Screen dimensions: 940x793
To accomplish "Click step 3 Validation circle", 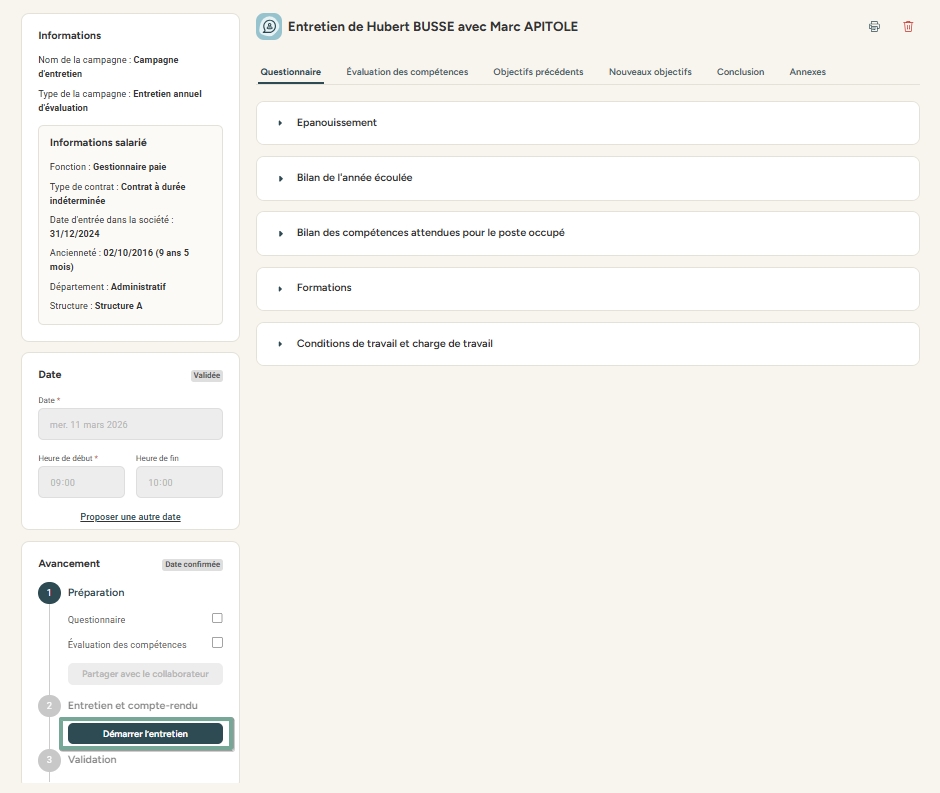I will tap(49, 760).
